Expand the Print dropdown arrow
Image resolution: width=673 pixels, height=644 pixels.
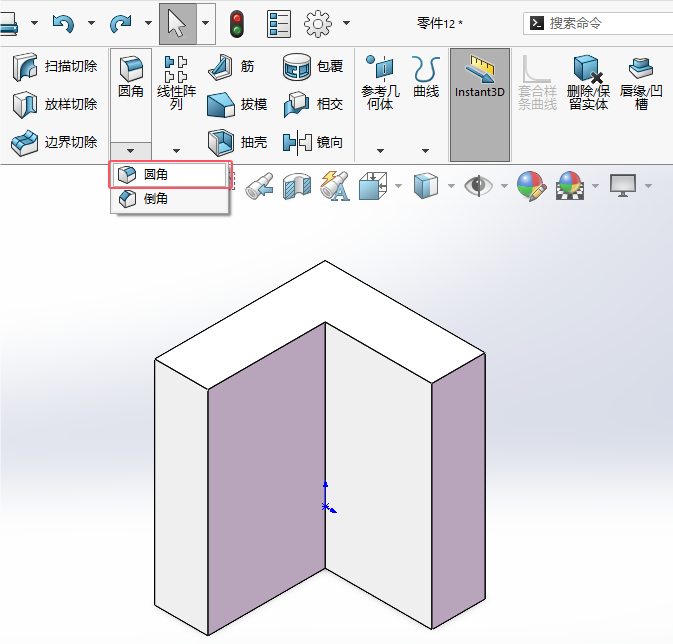pyautogui.click(x=34, y=23)
